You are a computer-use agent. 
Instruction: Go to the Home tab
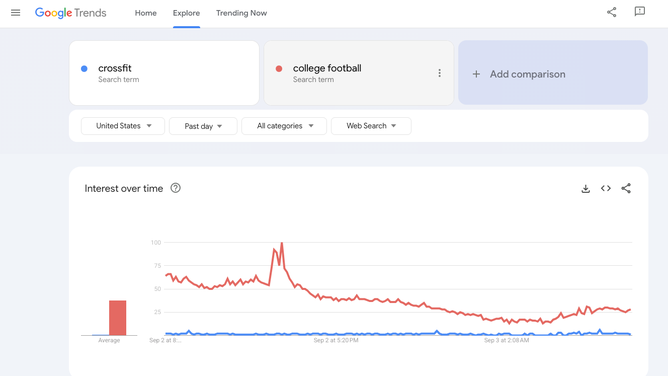146,13
